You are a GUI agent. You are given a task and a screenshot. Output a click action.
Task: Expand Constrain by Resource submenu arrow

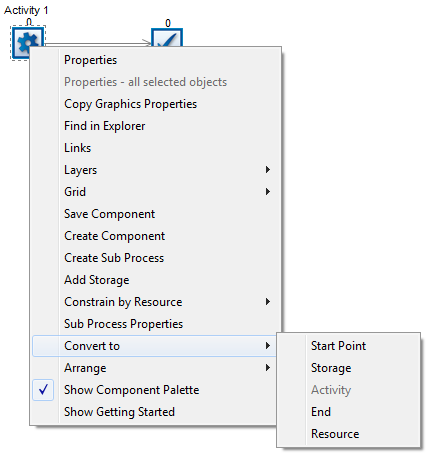[x=268, y=302]
